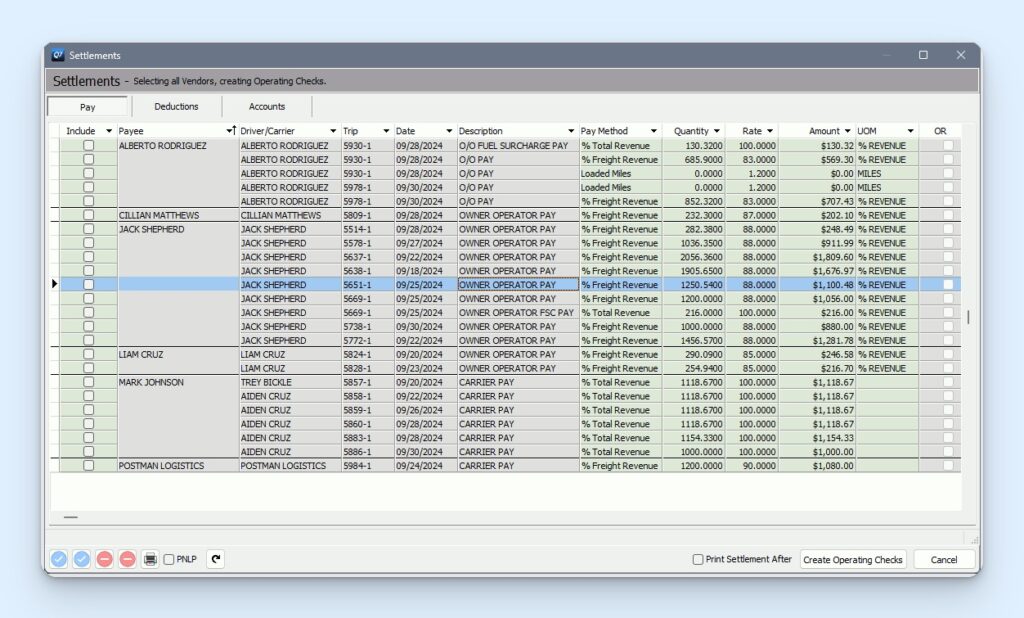The image size is (1024, 618).
Task: Switch to the Pay tab
Action: 88,106
